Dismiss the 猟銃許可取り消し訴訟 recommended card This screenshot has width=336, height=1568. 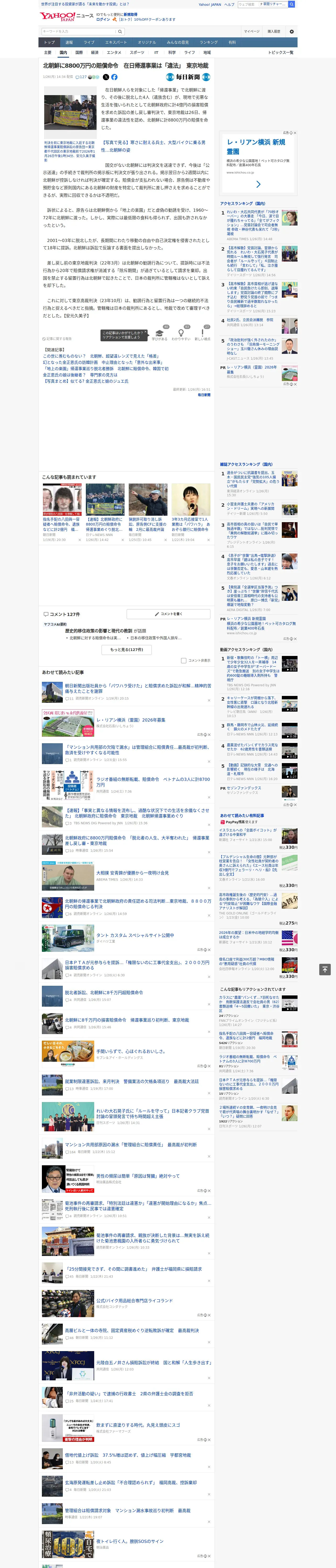(165, 539)
